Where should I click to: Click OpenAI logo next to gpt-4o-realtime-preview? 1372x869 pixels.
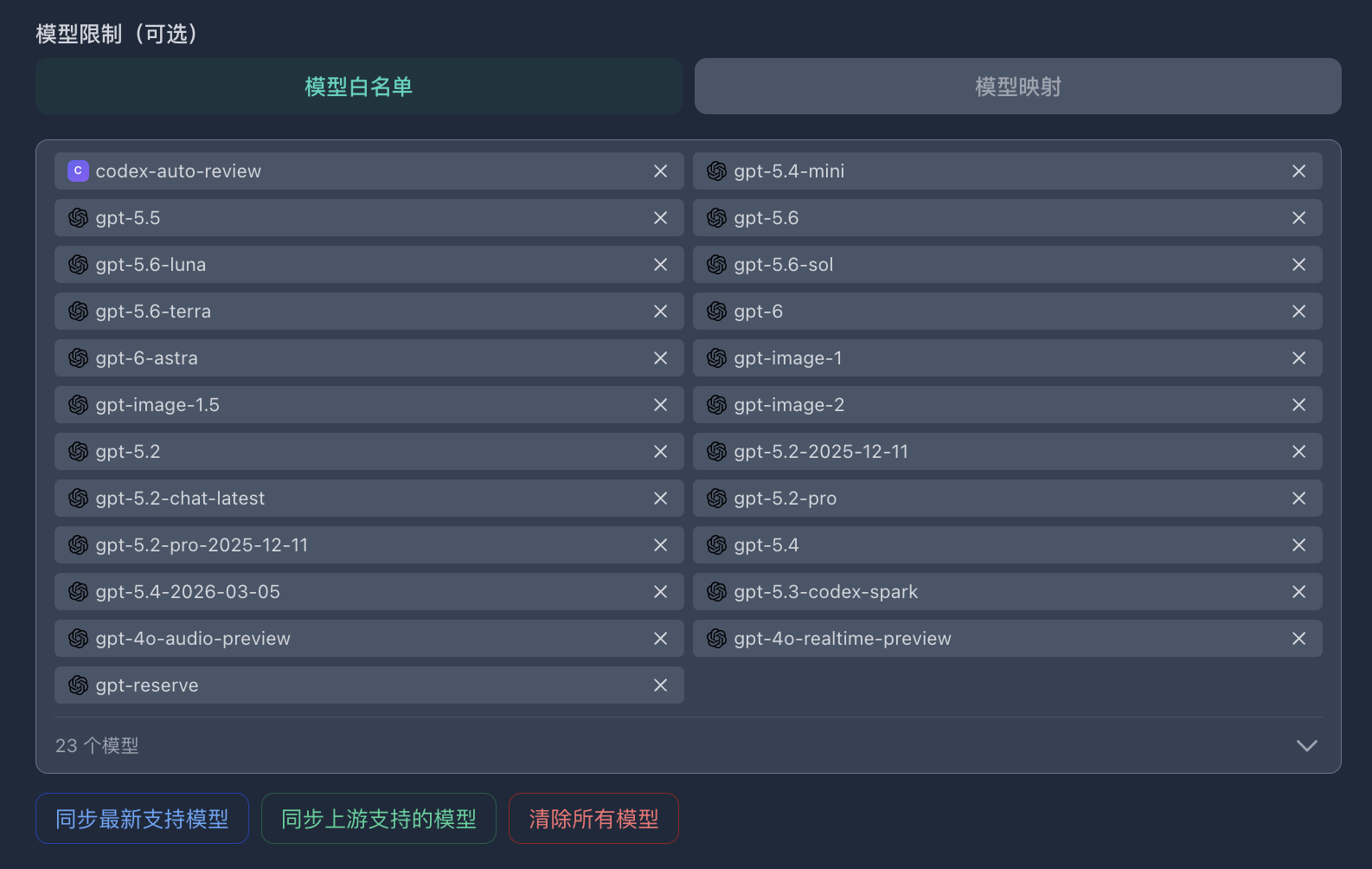click(x=716, y=639)
